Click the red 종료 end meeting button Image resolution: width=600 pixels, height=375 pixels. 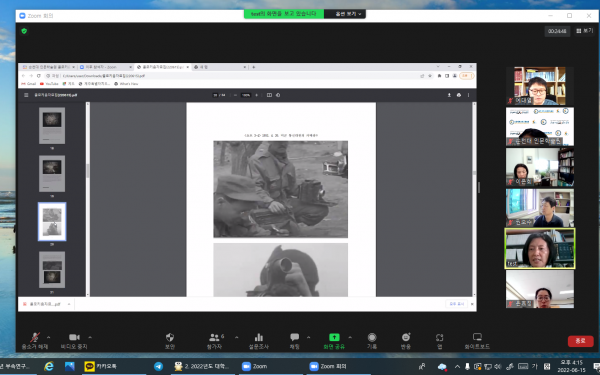tap(580, 341)
